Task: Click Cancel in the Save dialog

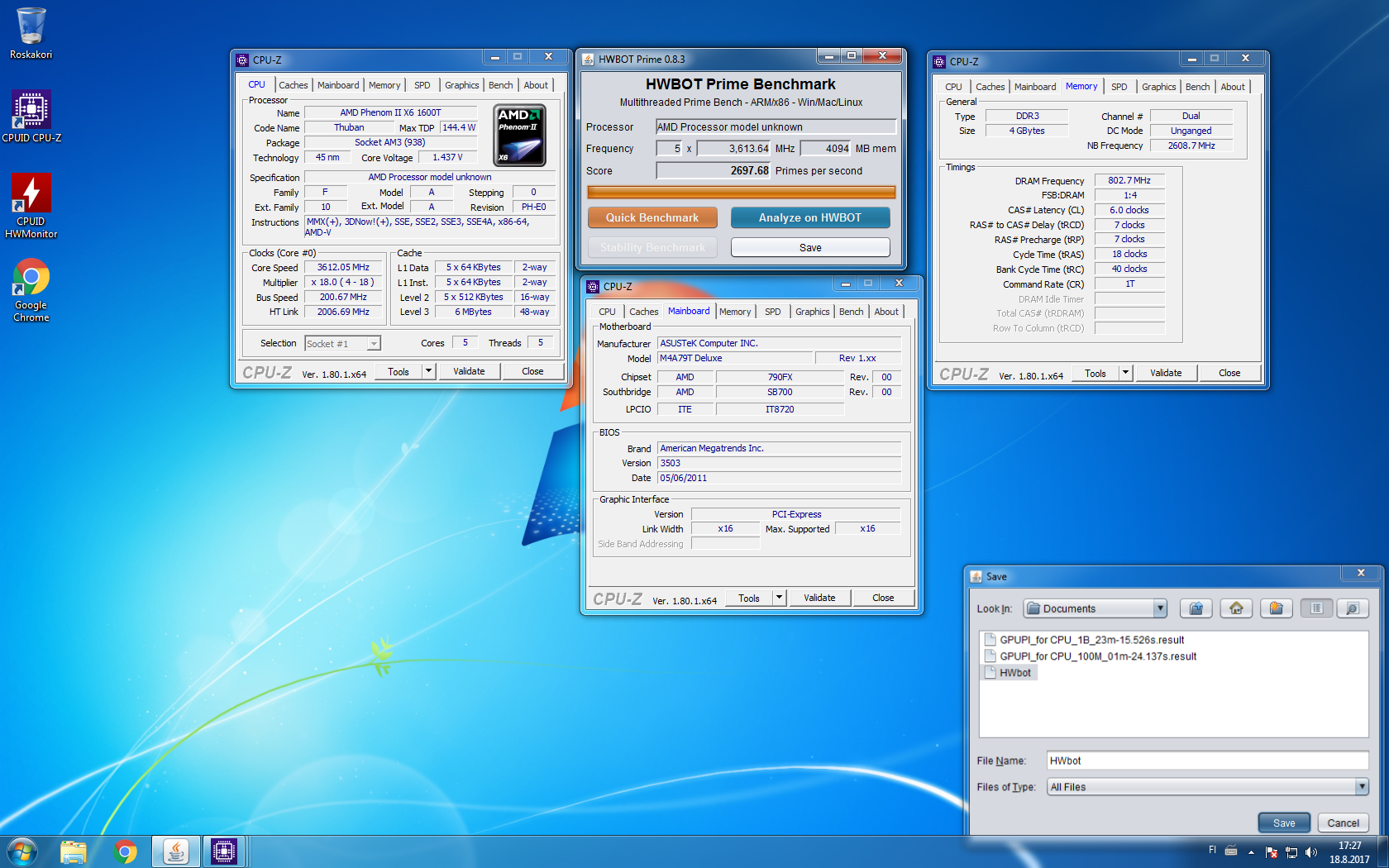Action: 1343,823
